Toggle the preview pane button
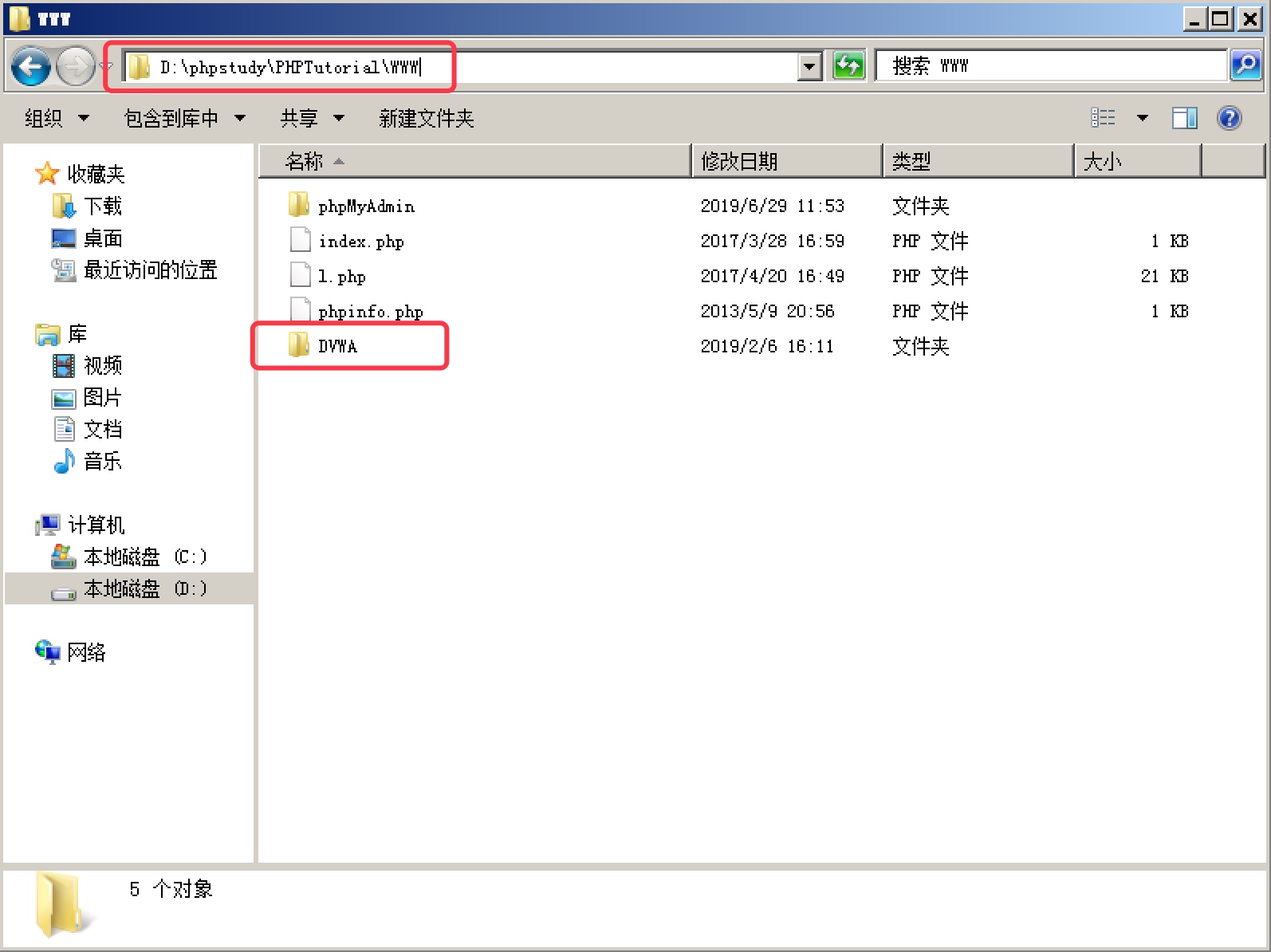This screenshot has width=1271, height=952. point(1185,118)
